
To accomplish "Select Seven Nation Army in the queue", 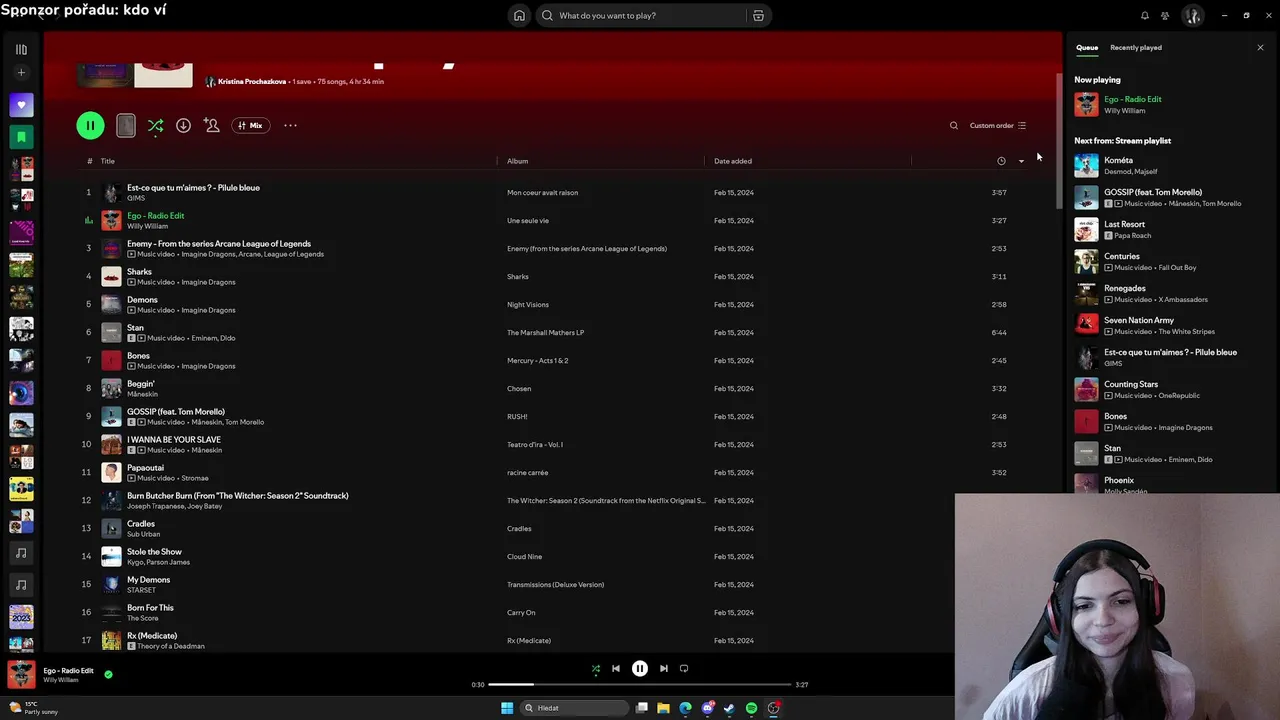I will pos(1139,320).
